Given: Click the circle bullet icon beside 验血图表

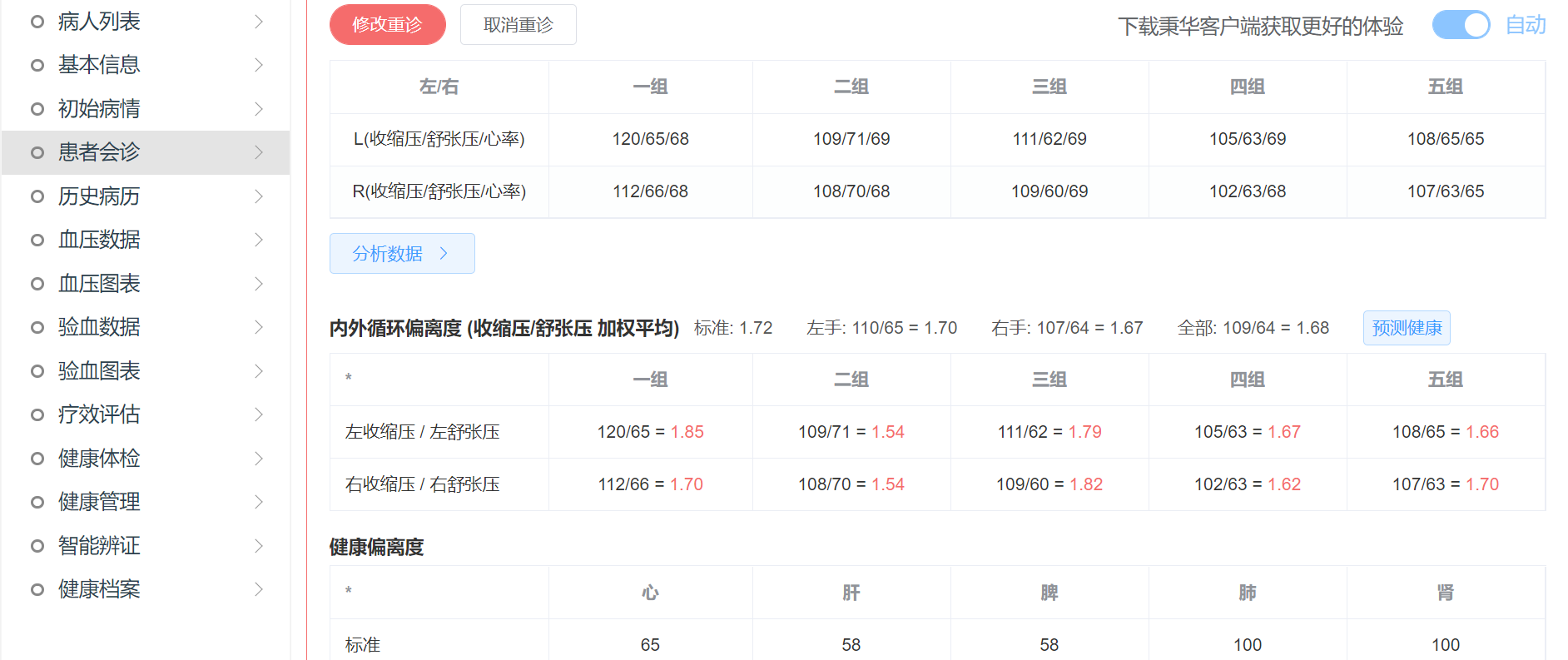Looking at the screenshot, I should (37, 371).
